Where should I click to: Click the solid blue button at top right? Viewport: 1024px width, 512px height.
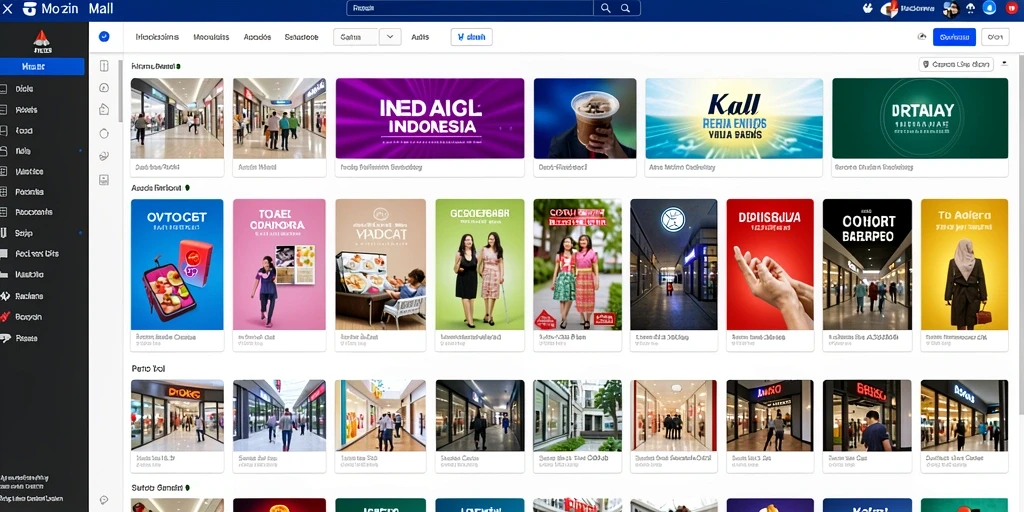coord(954,37)
